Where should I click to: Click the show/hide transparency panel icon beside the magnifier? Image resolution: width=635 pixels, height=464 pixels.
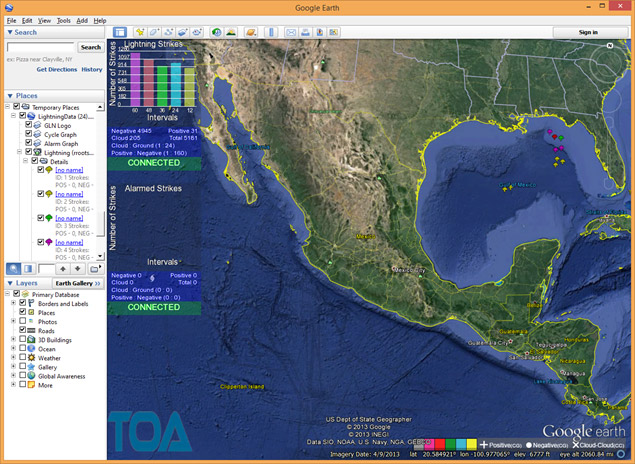28,268
